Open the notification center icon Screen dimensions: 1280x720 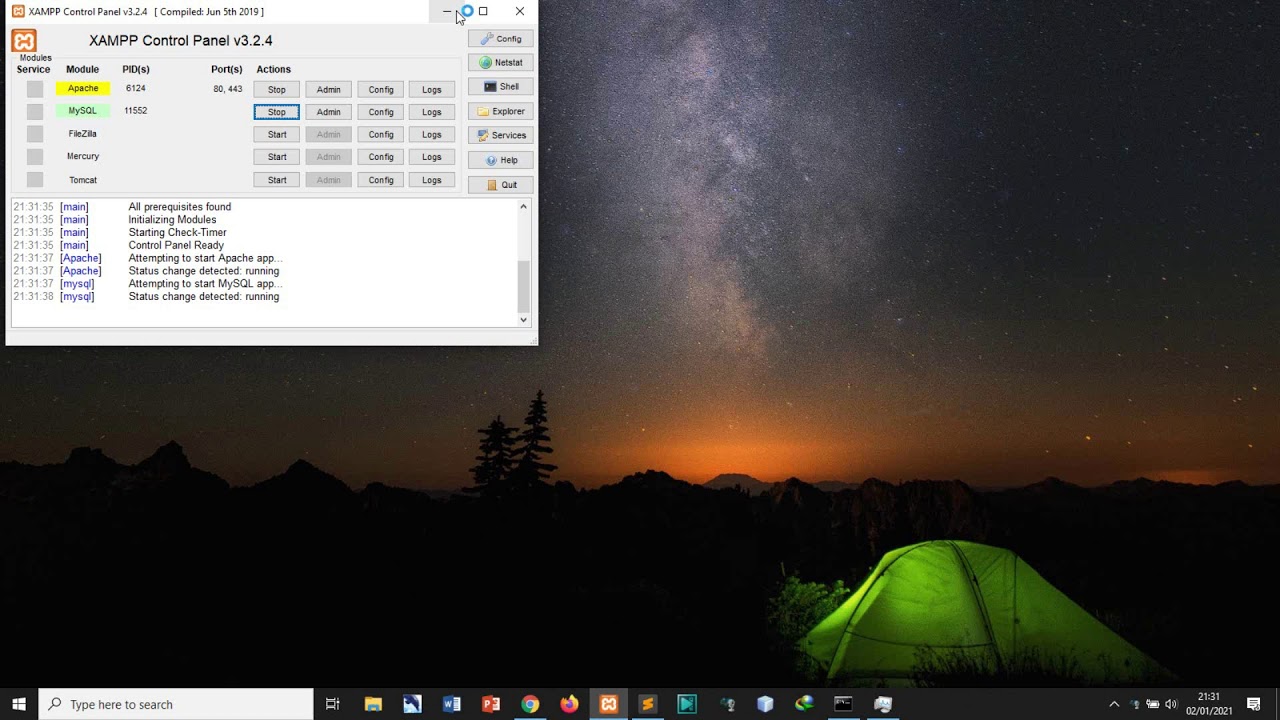[x=1254, y=704]
